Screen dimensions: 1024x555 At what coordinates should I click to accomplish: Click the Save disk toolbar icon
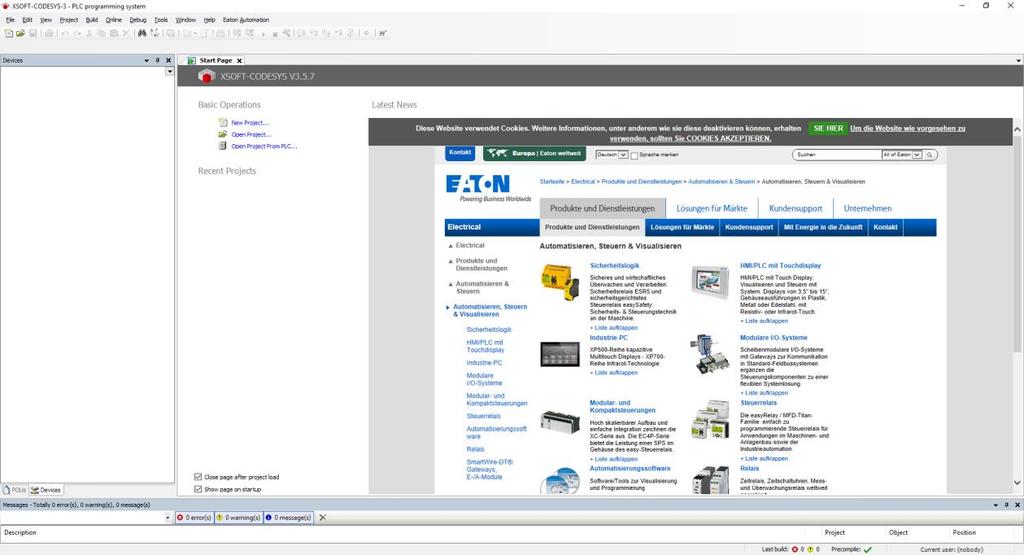33,33
